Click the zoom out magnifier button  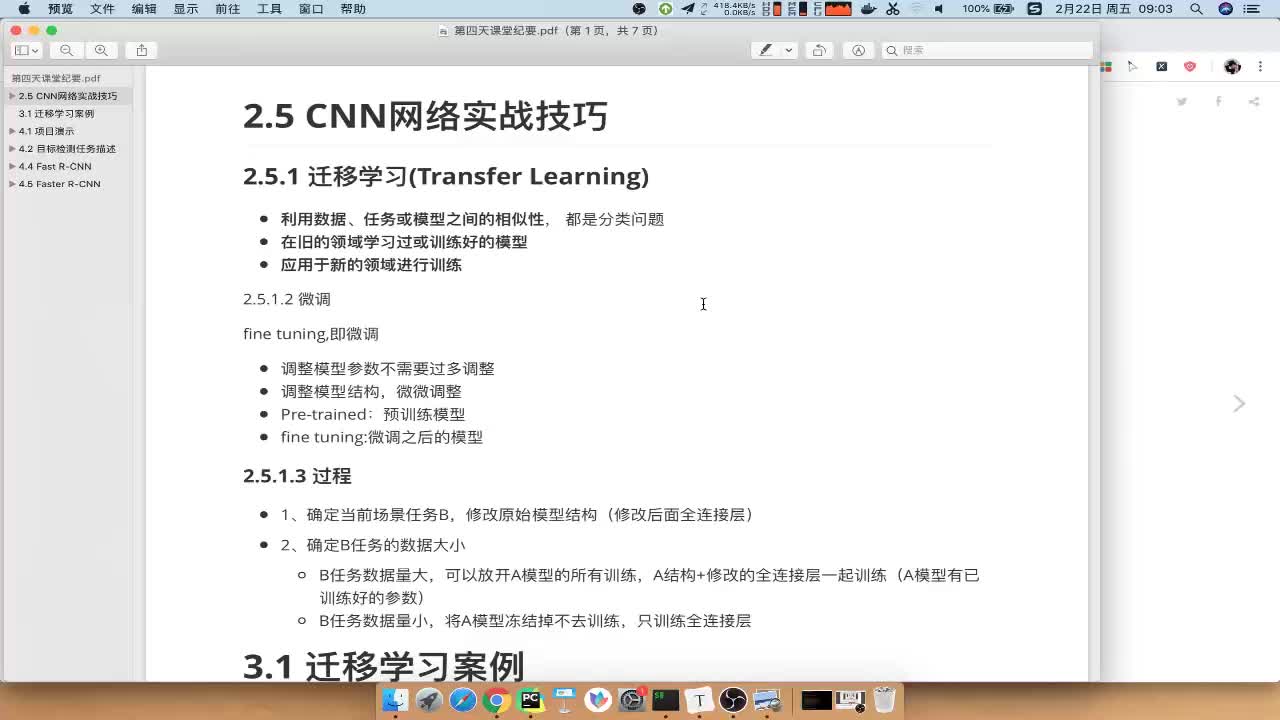(x=66, y=50)
